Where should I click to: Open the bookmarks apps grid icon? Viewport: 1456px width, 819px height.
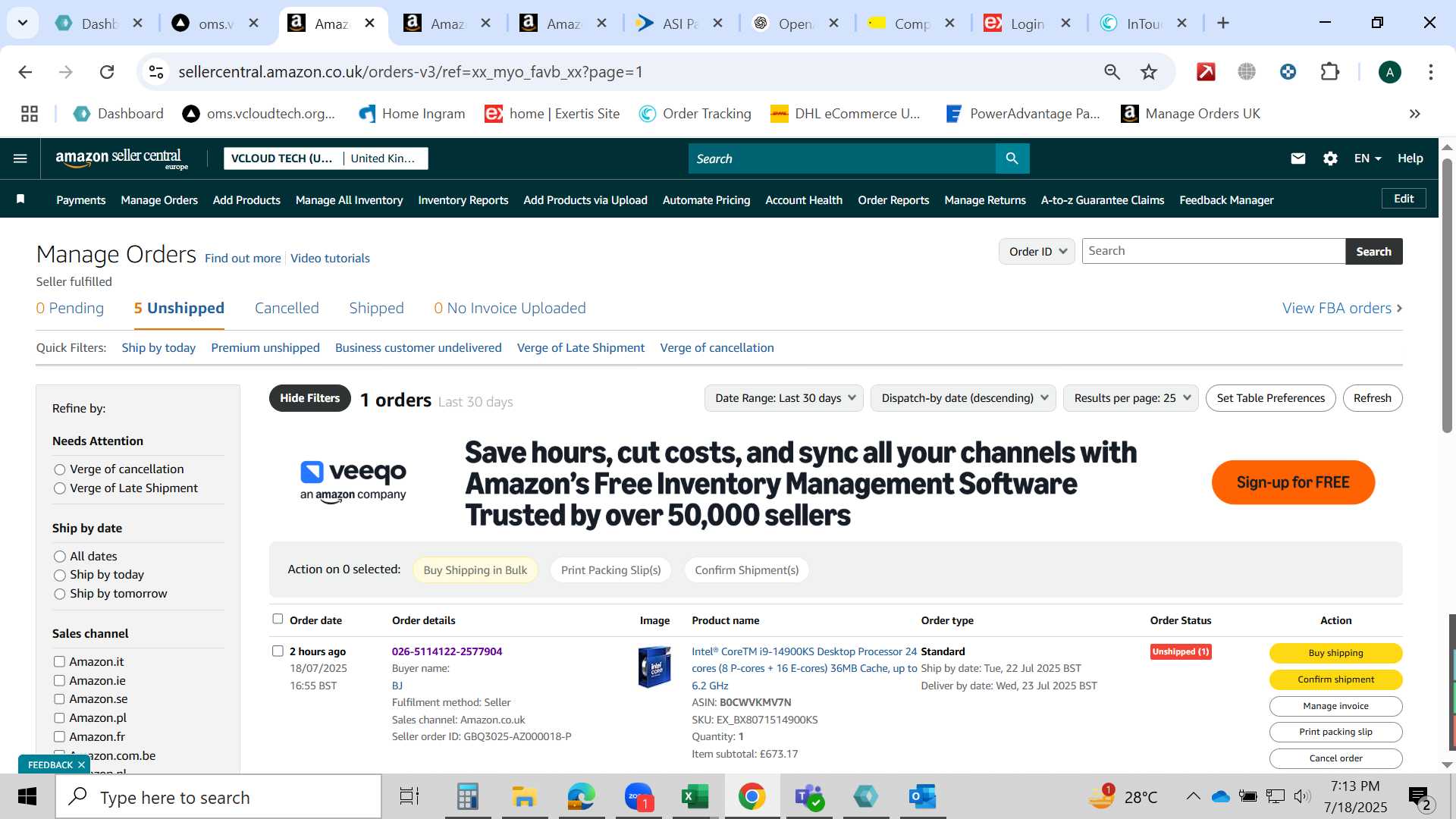[30, 114]
